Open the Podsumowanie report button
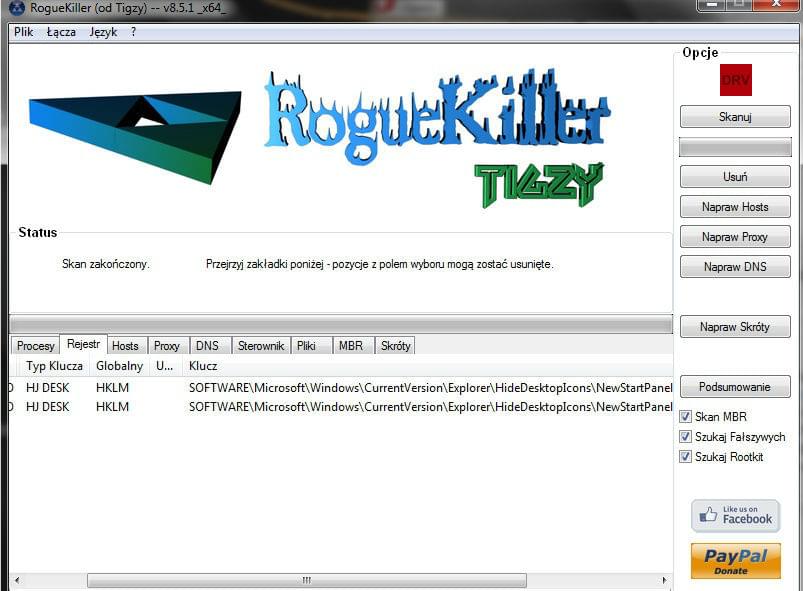 tap(735, 387)
